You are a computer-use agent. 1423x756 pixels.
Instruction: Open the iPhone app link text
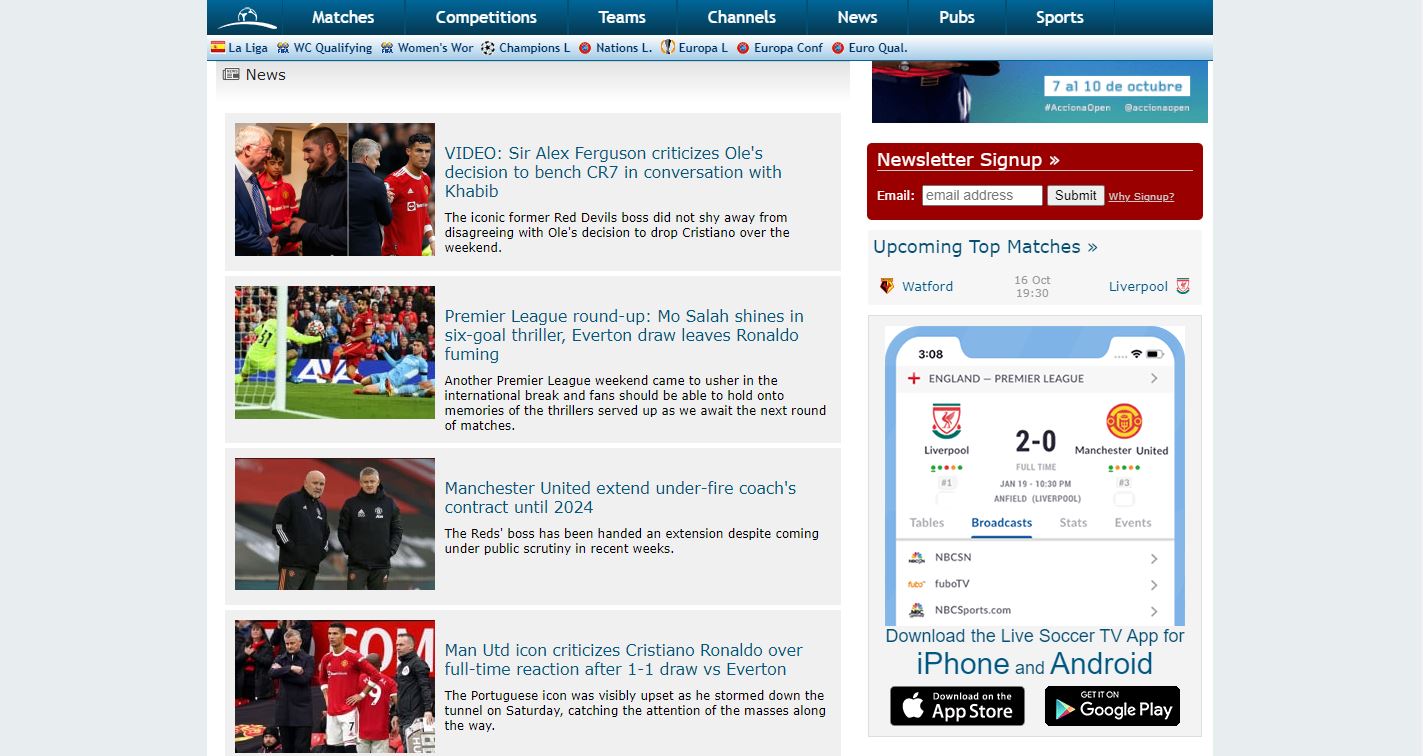pyautogui.click(x=963, y=664)
